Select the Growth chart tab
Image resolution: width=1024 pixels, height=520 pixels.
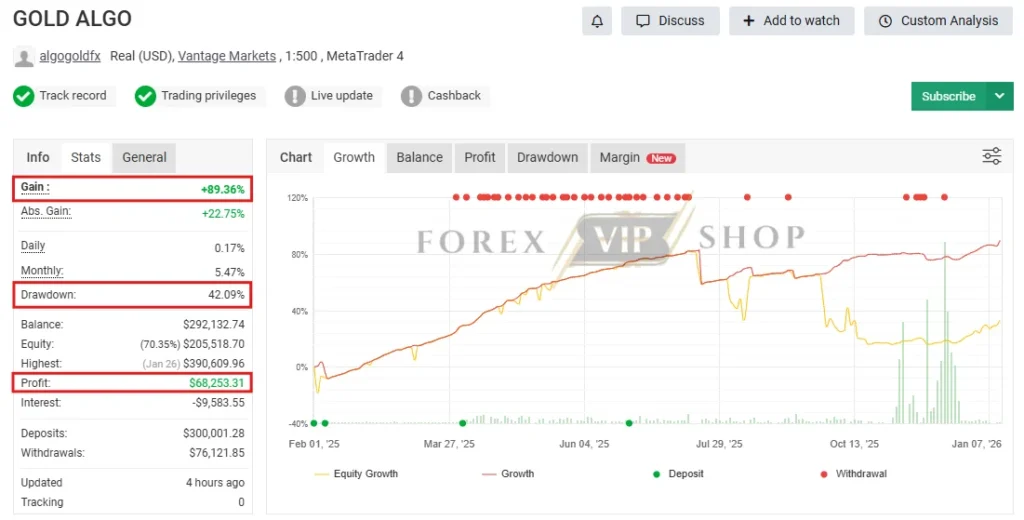click(354, 157)
